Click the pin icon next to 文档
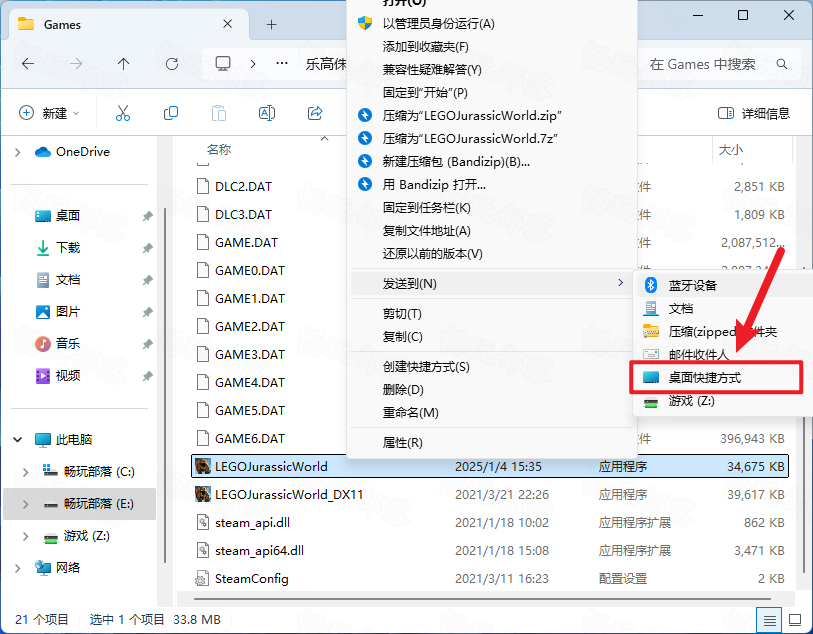The height and width of the screenshot is (634, 813). pyautogui.click(x=148, y=280)
